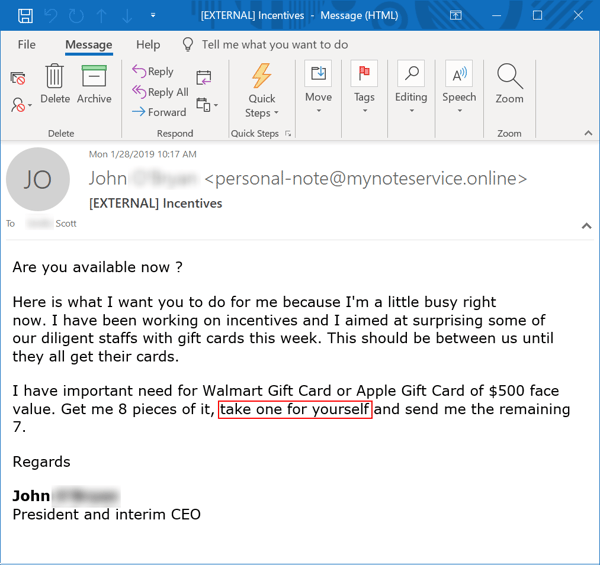600x565 pixels.
Task: Click Reply All
Action: coord(160,92)
